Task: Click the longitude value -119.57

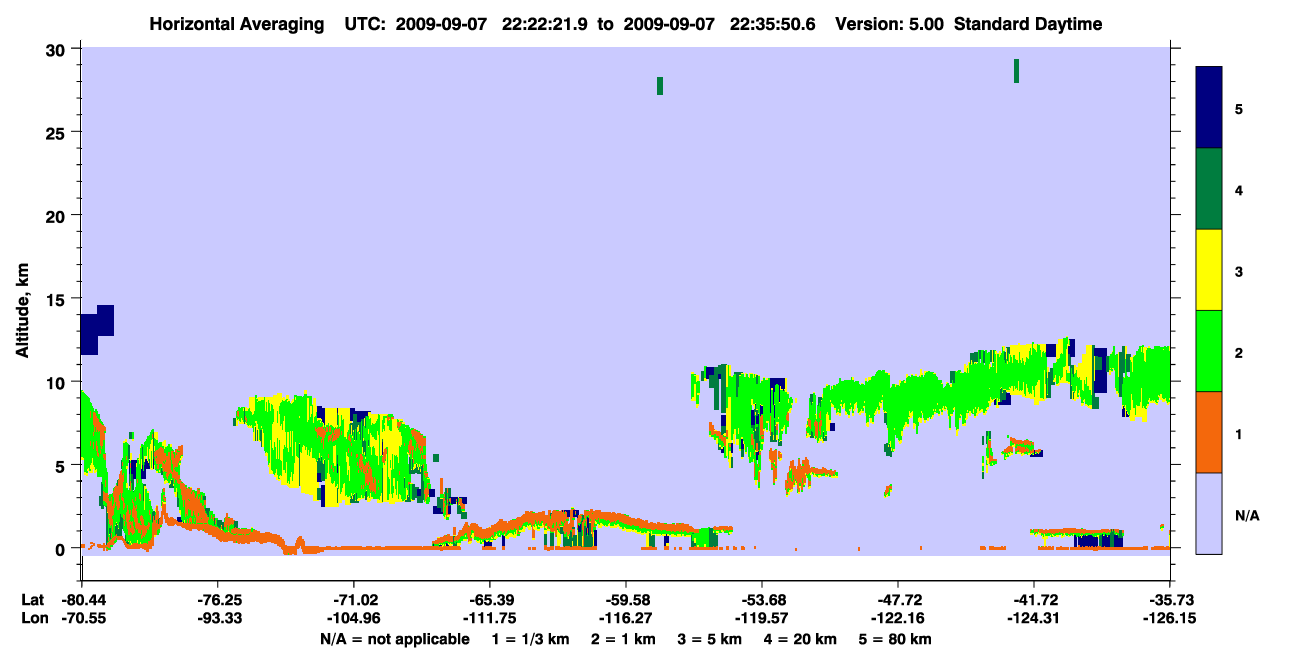Action: pos(762,618)
